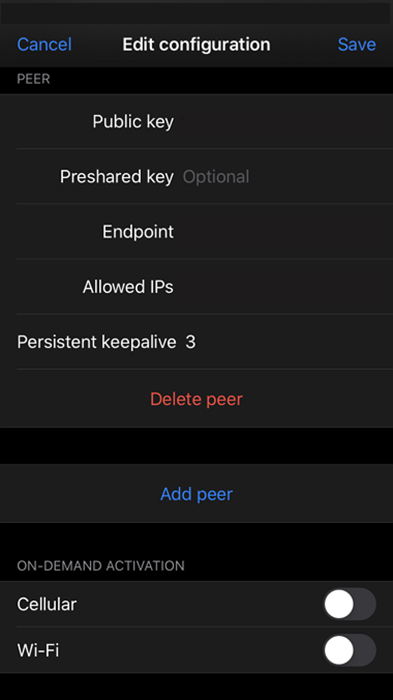This screenshot has height=700, width=393.
Task: Click the Preshared key label
Action: coord(117,177)
